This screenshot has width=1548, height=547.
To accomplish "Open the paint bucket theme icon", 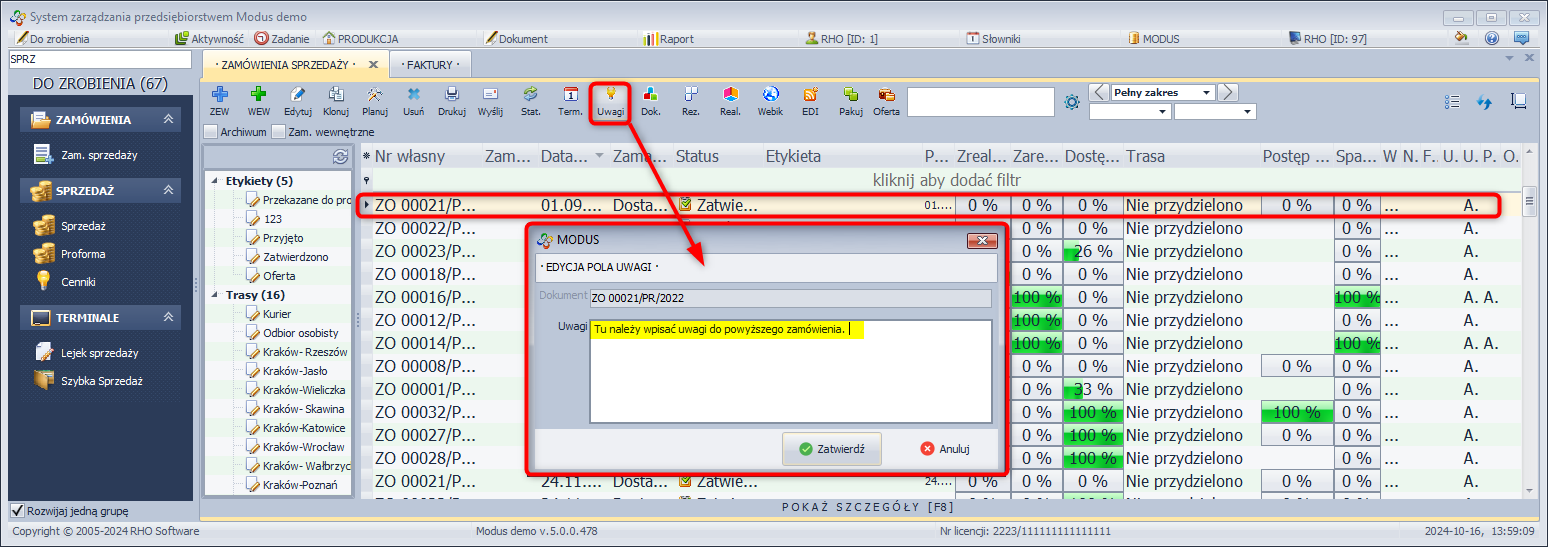I will pyautogui.click(x=1461, y=38).
